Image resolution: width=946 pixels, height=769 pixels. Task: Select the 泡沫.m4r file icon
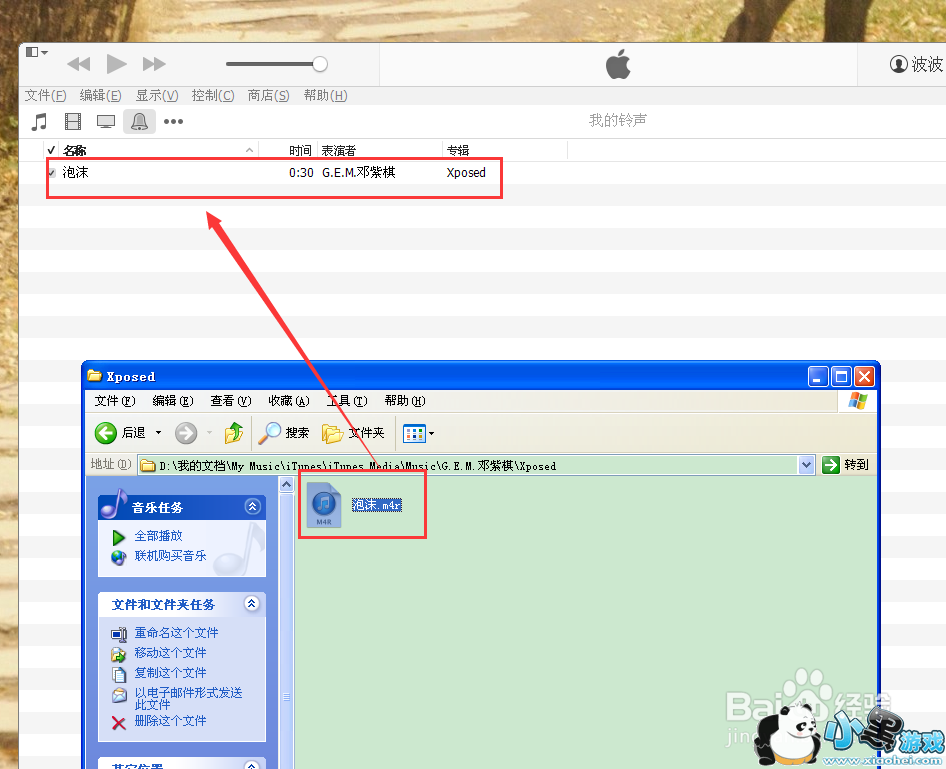(324, 505)
